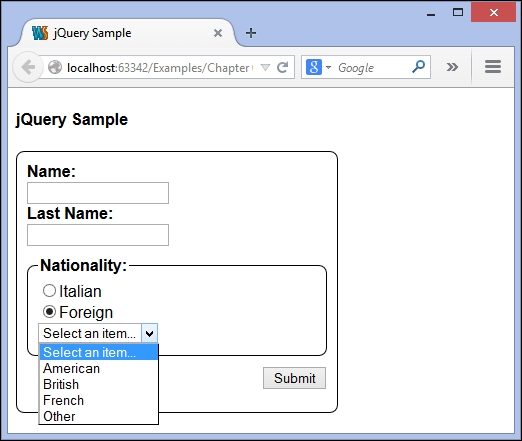Reload the page with the refresh icon
522x441 pixels.
[283, 67]
